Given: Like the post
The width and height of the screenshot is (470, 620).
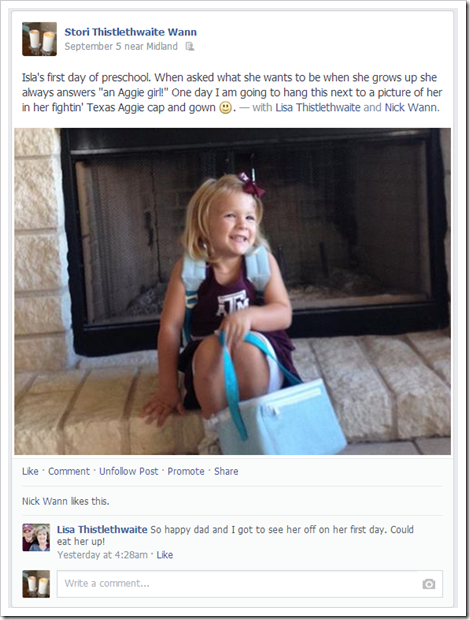Looking at the screenshot, I should point(30,471).
